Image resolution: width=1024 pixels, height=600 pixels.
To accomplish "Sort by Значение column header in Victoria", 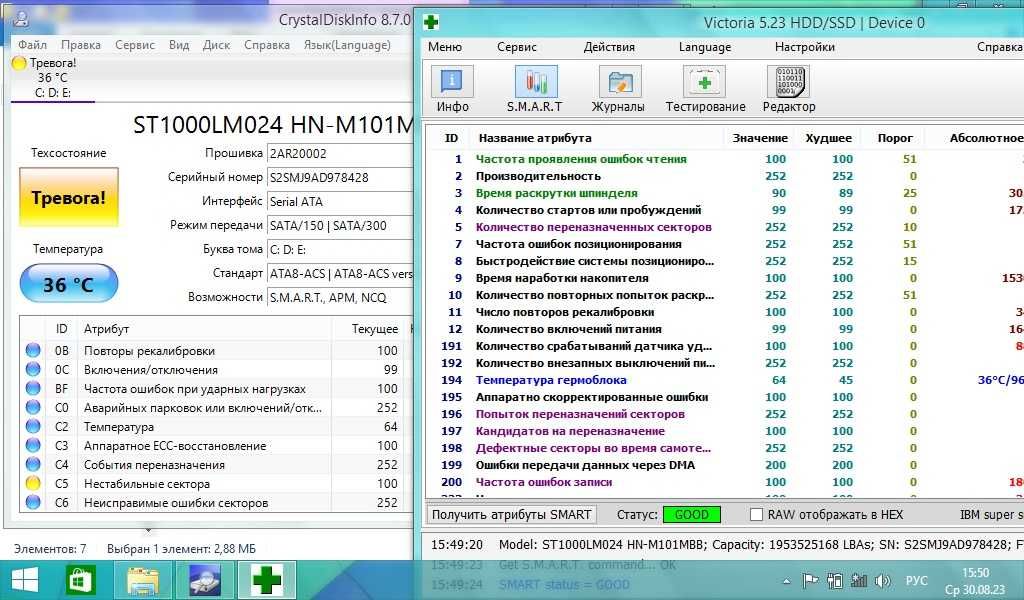I will pos(760,138).
